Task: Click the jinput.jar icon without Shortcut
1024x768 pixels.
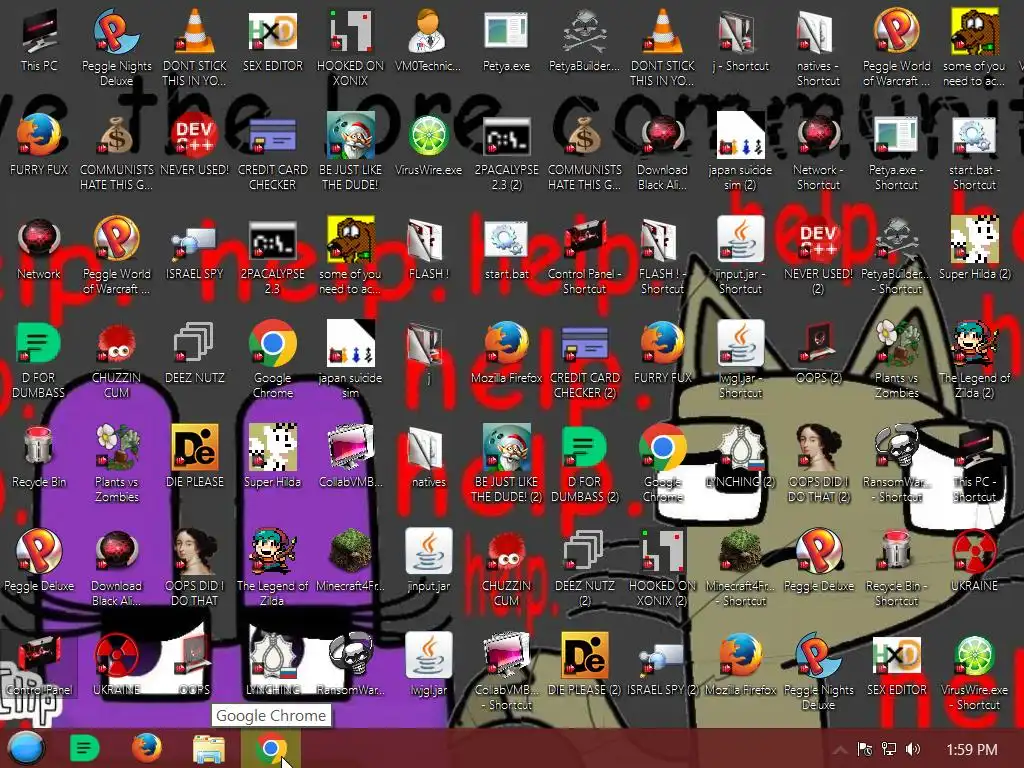Action: [428, 560]
